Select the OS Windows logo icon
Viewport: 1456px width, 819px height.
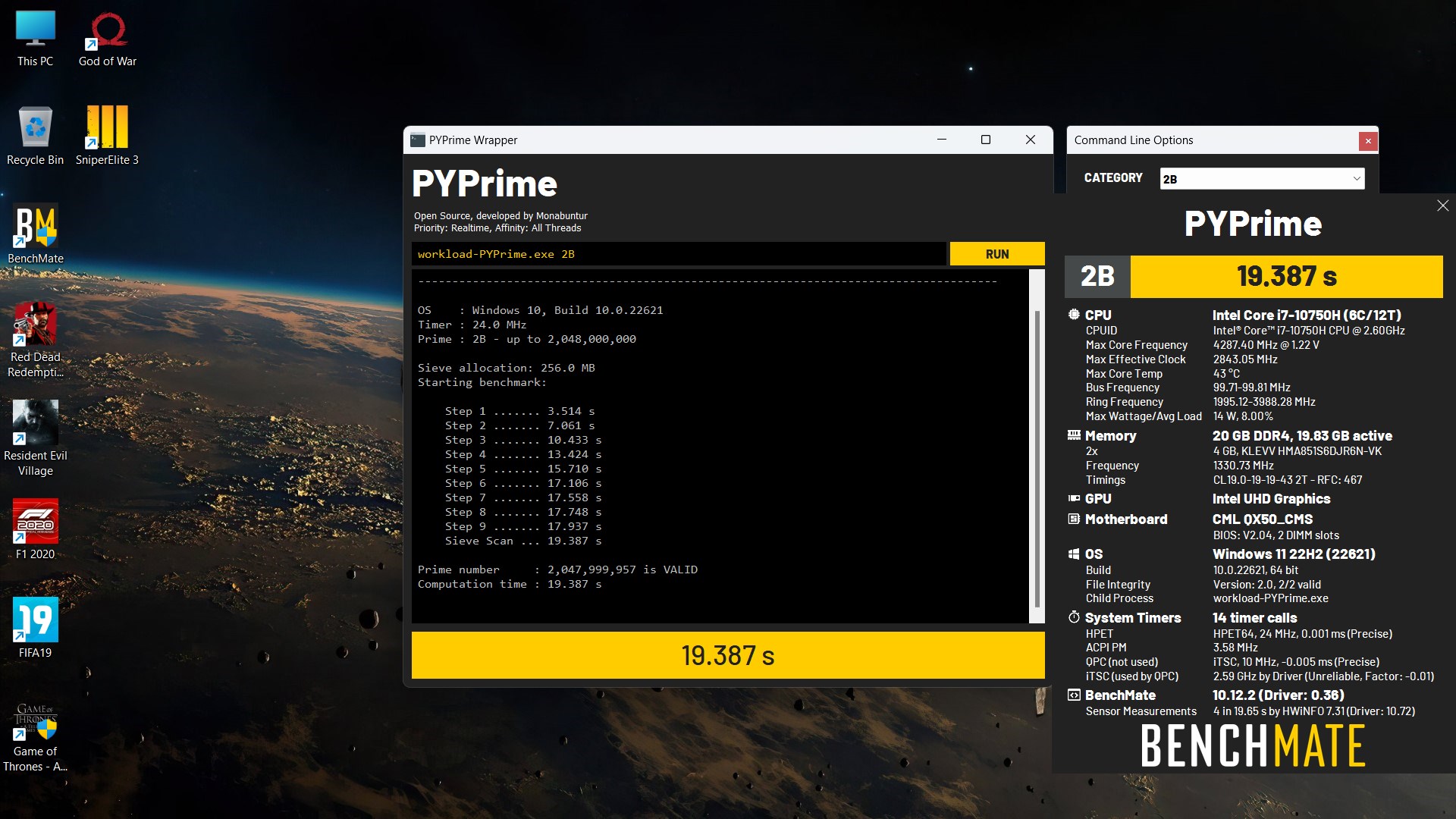tap(1074, 554)
